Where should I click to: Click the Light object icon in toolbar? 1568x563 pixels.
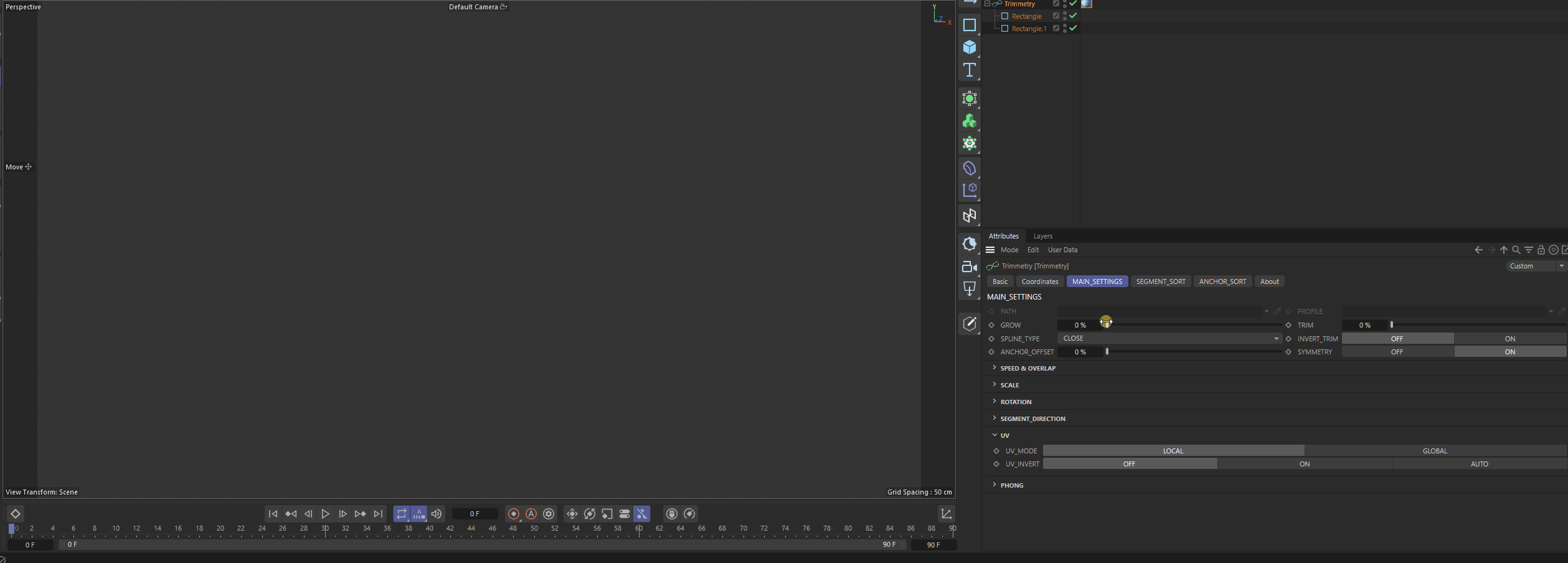pos(969,288)
